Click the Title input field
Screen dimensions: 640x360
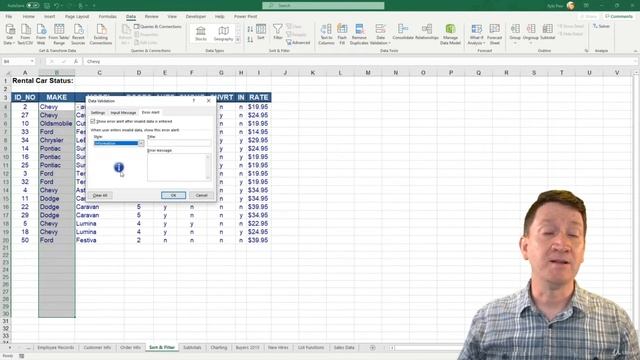179,143
